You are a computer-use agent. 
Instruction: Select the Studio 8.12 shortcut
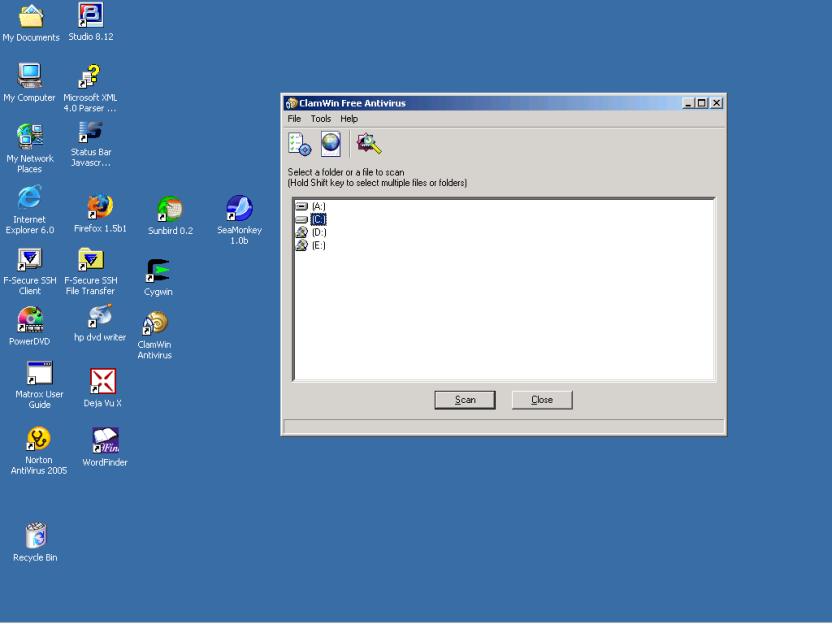[91, 22]
